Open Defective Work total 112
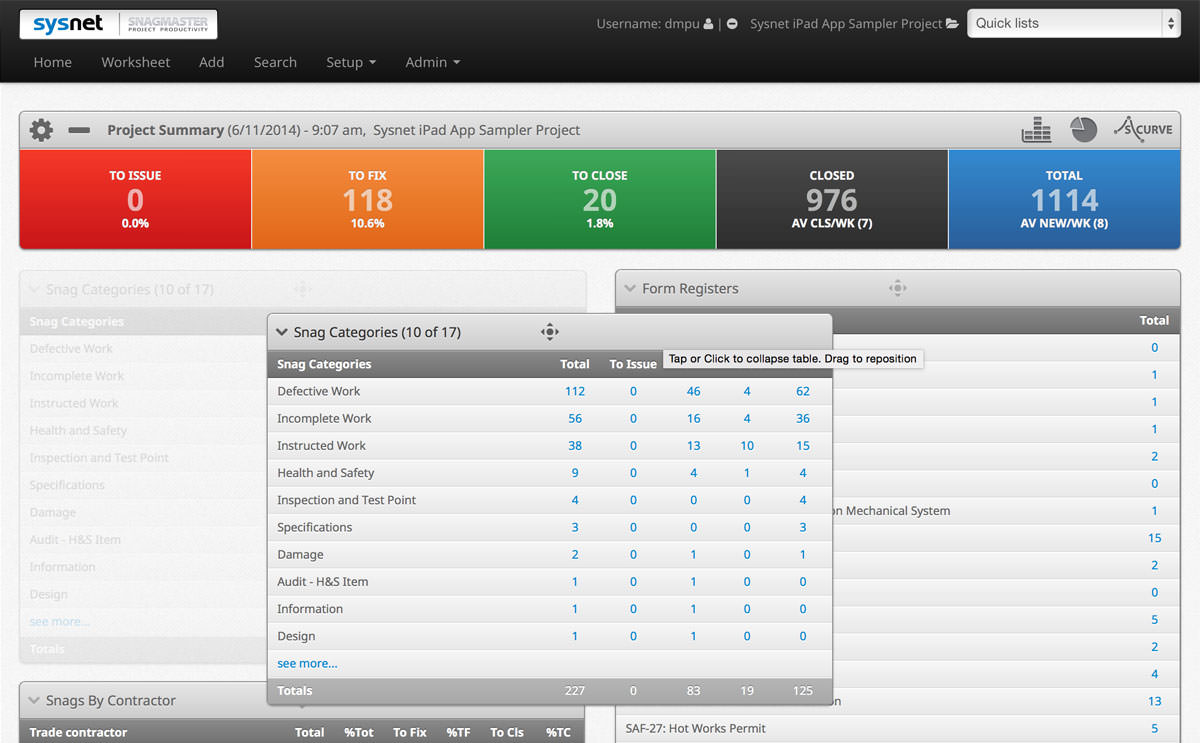1200x743 pixels. (575, 391)
